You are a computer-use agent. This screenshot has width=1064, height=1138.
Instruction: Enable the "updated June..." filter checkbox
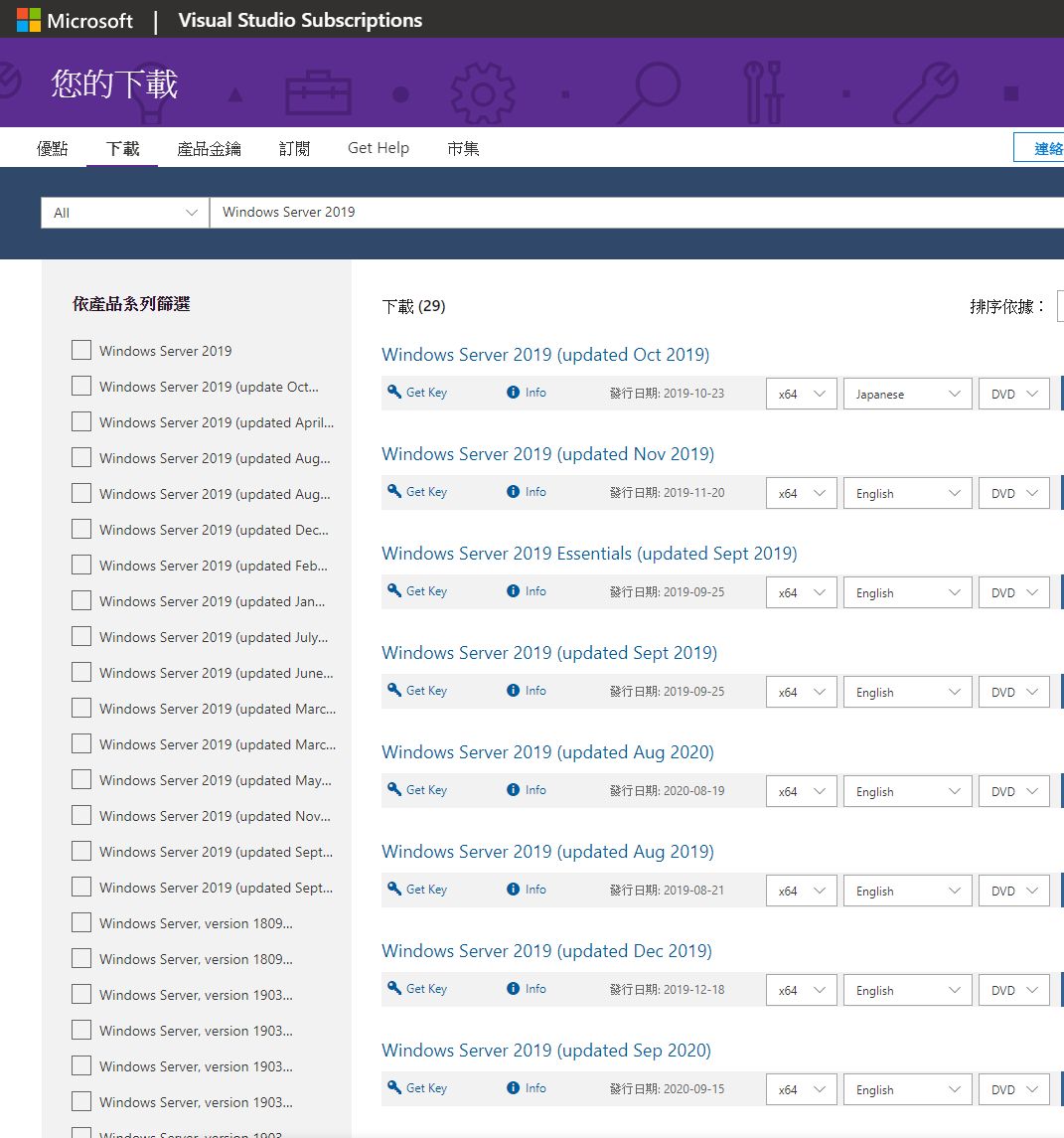(81, 672)
